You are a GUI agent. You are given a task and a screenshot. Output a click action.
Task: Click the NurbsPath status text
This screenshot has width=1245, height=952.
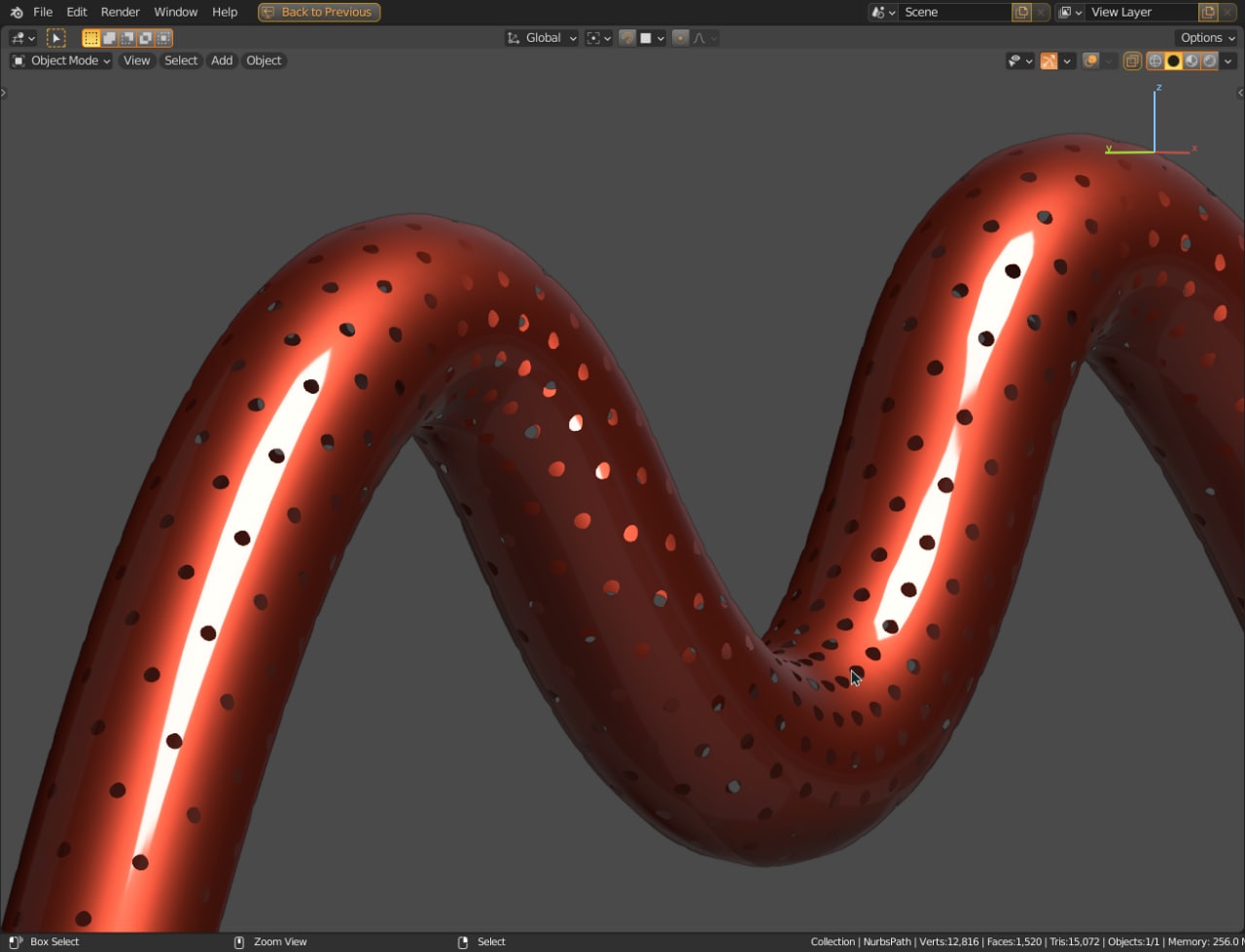point(886,941)
